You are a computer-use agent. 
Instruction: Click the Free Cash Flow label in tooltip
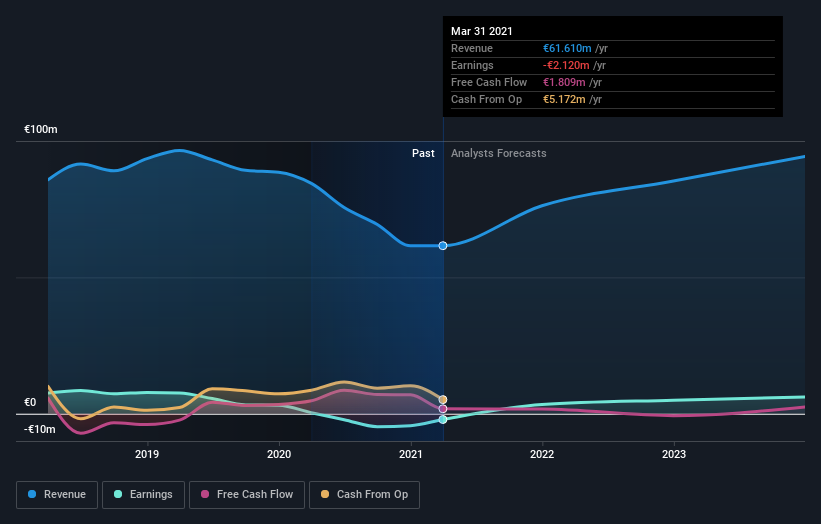point(489,83)
